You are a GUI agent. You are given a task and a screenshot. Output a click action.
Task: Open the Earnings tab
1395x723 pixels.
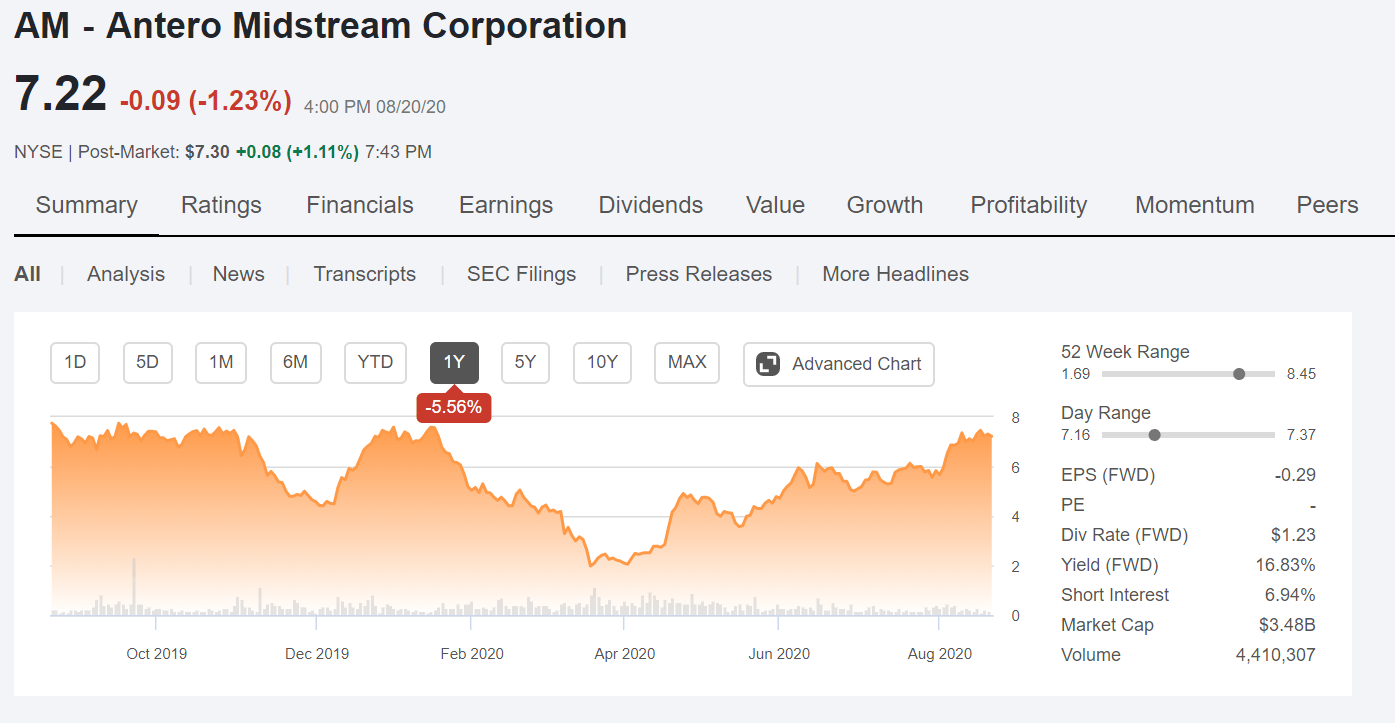click(x=506, y=205)
